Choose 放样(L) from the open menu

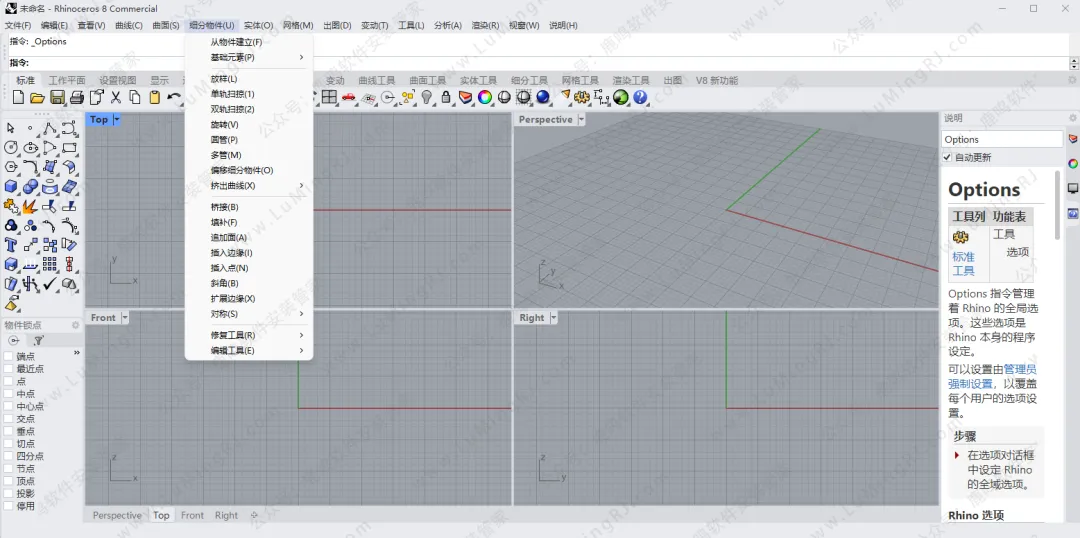click(x=224, y=79)
